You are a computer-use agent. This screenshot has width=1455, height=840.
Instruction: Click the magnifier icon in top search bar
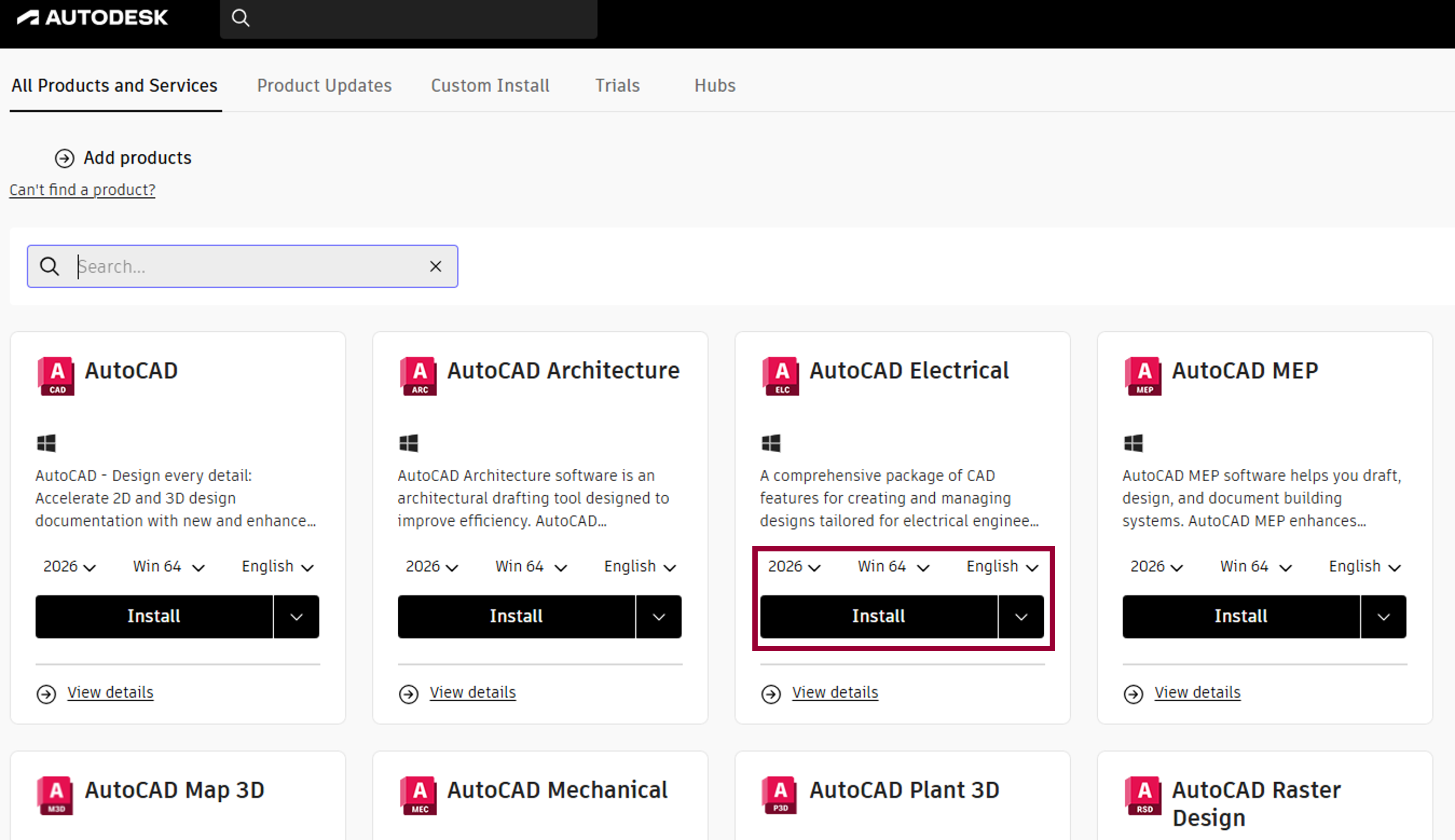[x=241, y=18]
